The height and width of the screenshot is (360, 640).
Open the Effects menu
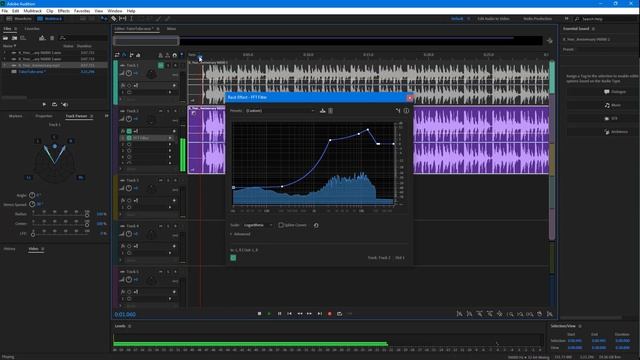click(64, 11)
